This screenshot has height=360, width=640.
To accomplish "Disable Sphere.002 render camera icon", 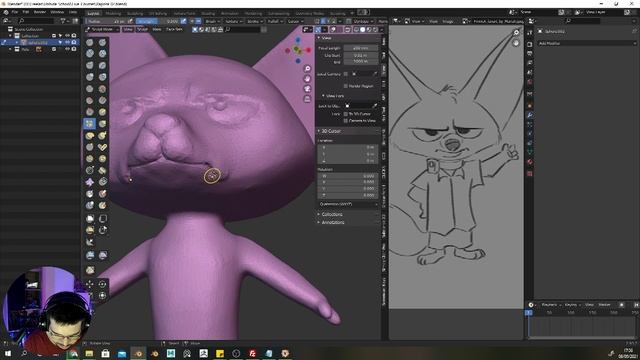I will point(74,42).
